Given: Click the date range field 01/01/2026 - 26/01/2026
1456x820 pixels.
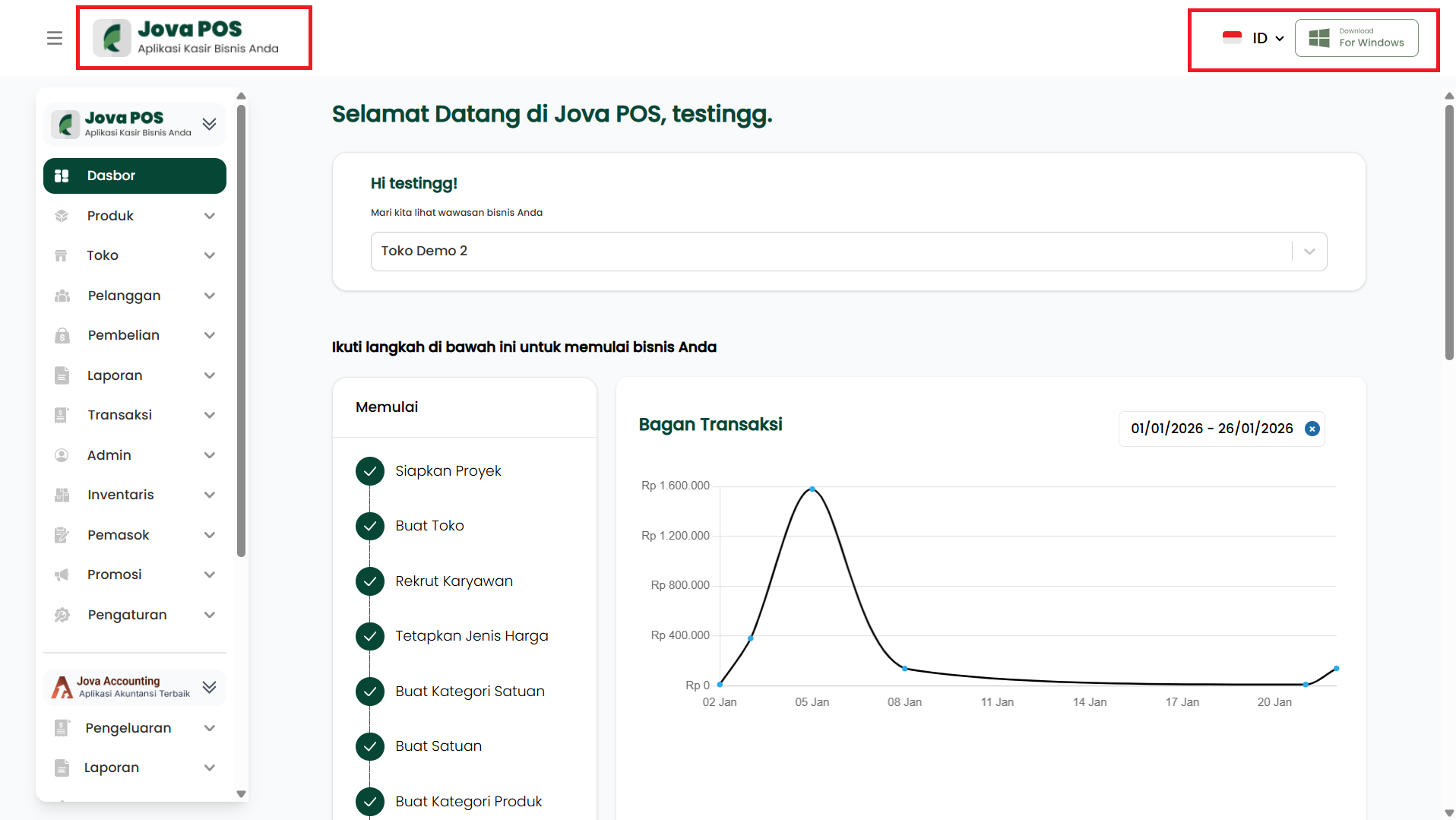Looking at the screenshot, I should pos(1211,429).
